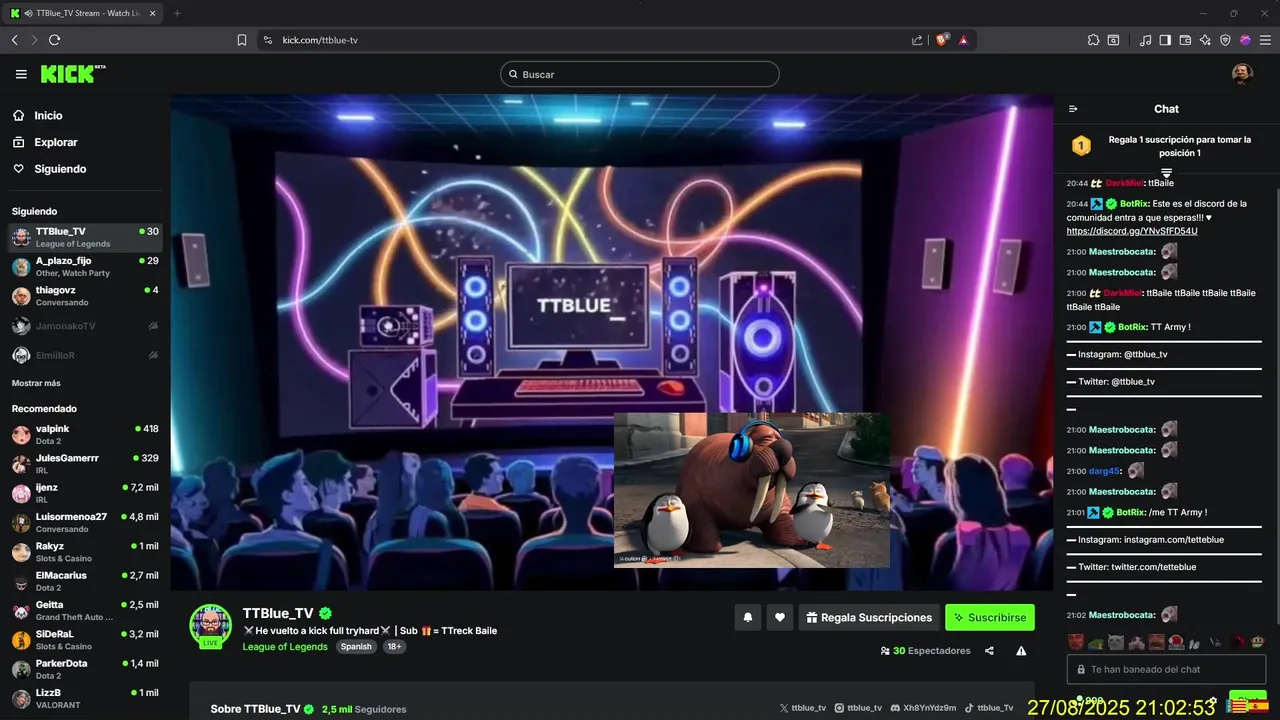The image size is (1280, 720).
Task: Open recommended Geitta channel
Action: pos(85,610)
